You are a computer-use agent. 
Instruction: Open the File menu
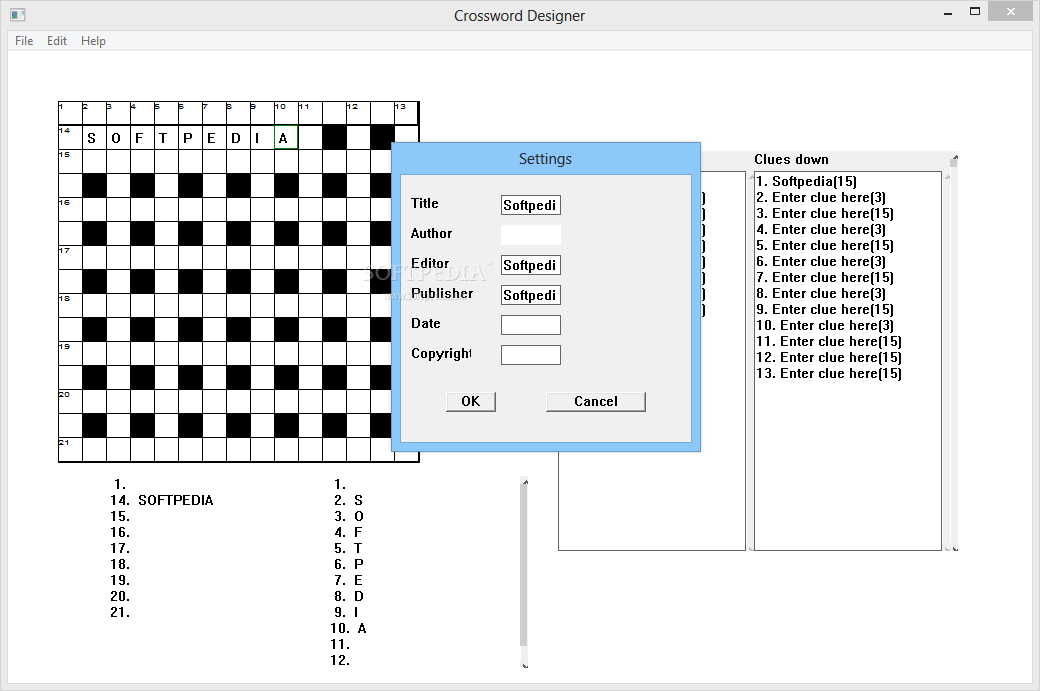pyautogui.click(x=24, y=40)
